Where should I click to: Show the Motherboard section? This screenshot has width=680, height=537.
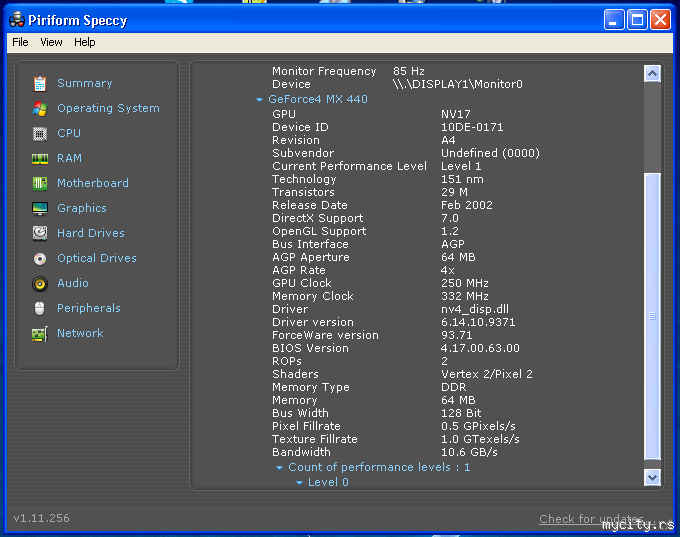tap(93, 183)
